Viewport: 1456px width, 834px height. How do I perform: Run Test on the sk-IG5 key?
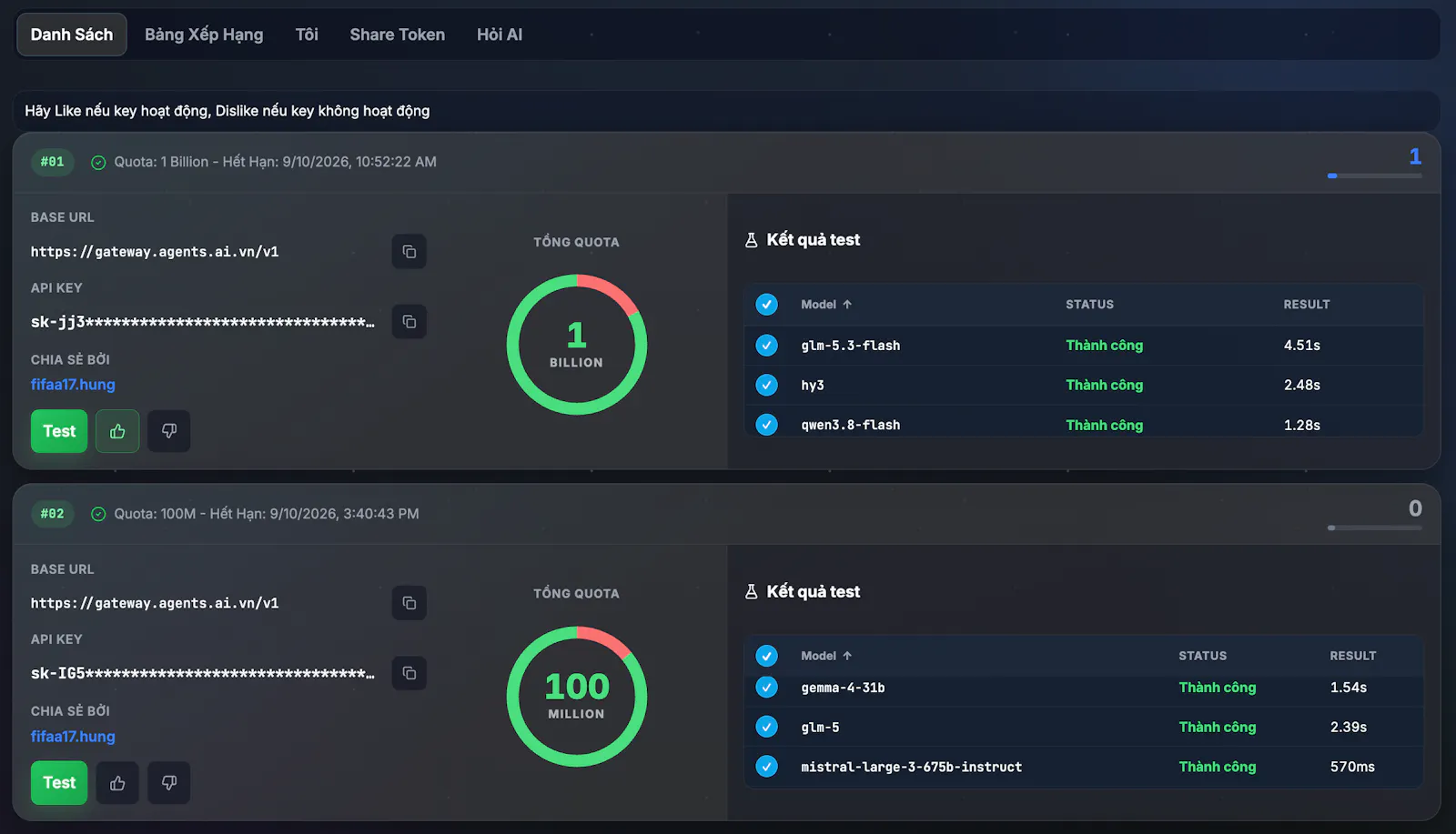click(59, 783)
